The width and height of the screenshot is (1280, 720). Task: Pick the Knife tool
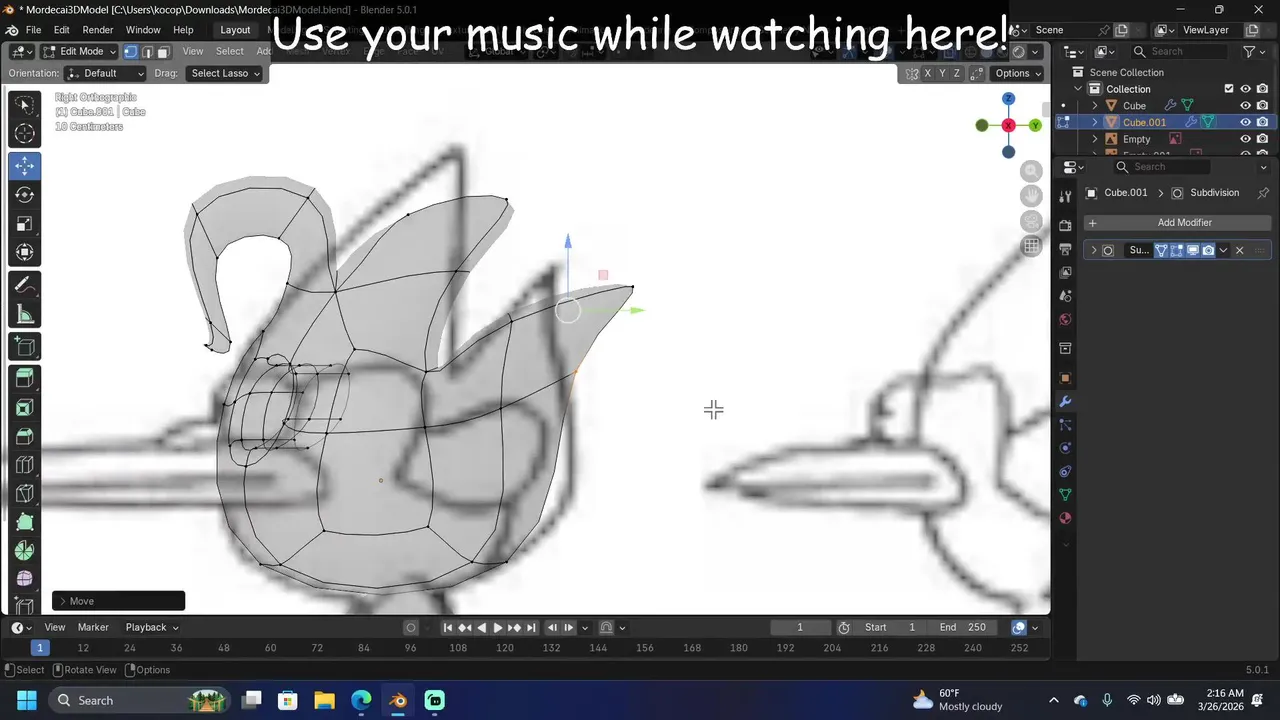pos(25,493)
